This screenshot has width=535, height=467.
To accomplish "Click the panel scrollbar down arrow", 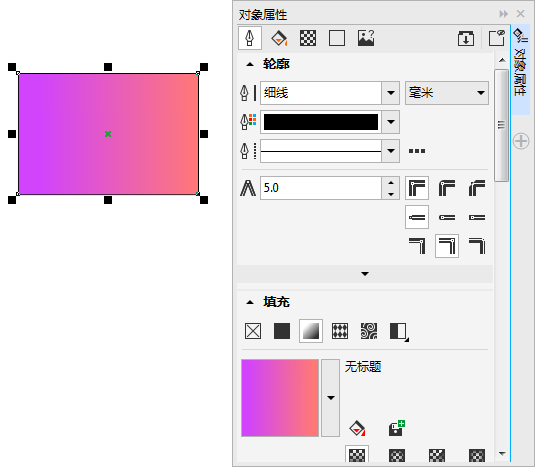I will (x=502, y=453).
